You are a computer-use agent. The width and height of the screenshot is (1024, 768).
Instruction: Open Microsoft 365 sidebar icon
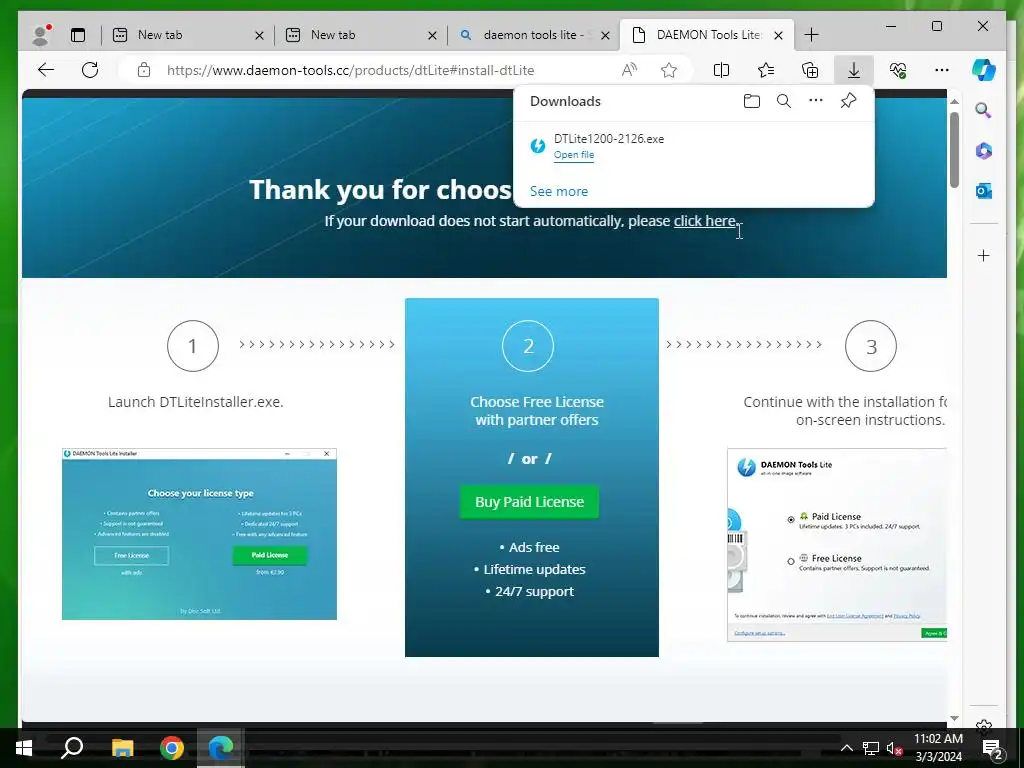984,150
